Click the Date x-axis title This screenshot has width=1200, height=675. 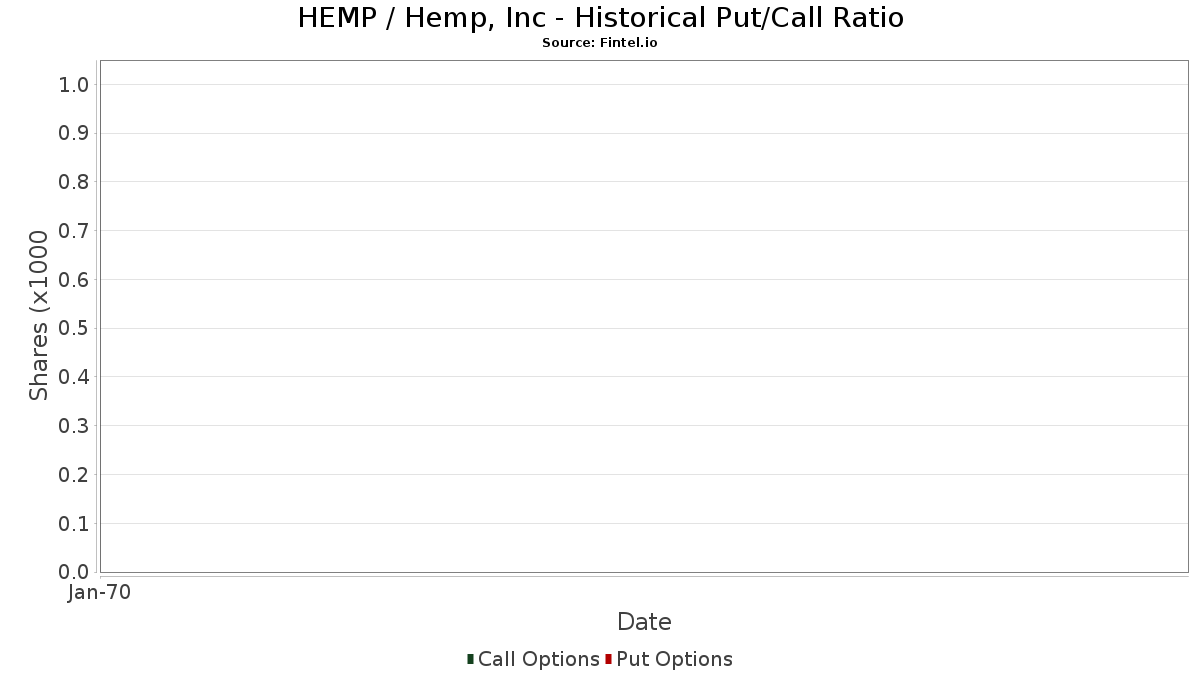(644, 622)
